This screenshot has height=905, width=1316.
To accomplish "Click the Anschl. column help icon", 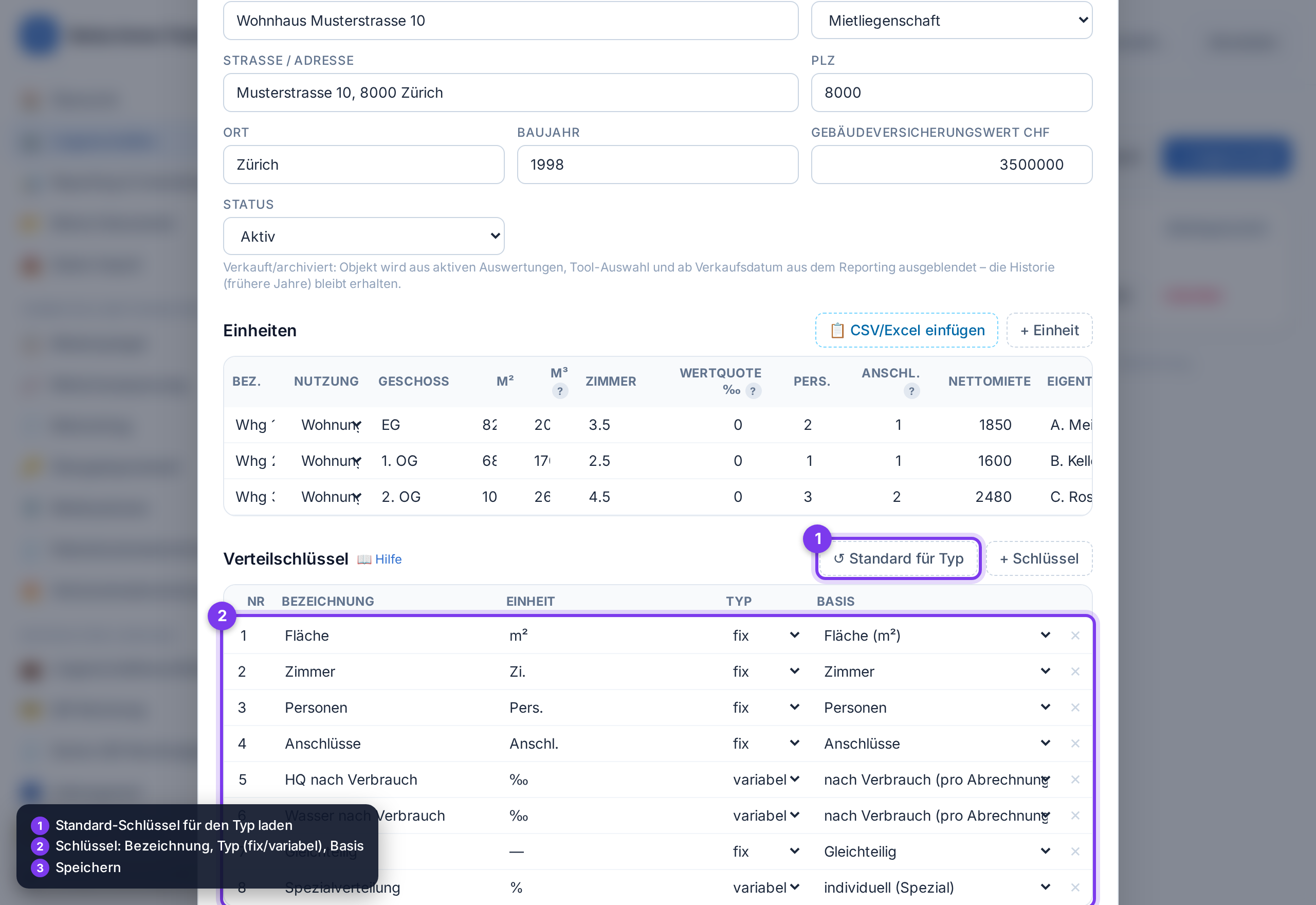I will tap(911, 391).
